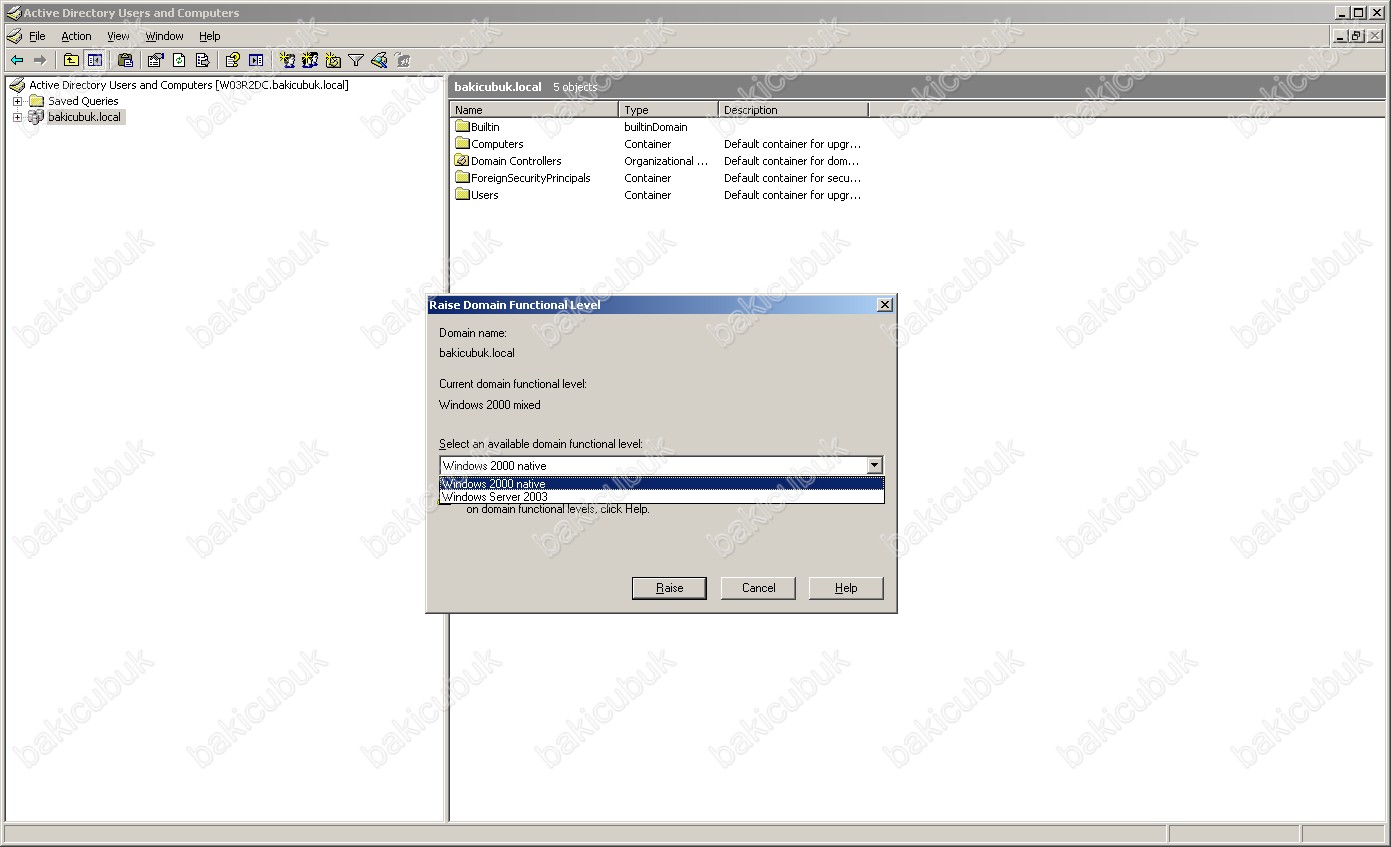The image size is (1391, 847).
Task: Sort by the Description column header
Action: point(793,110)
